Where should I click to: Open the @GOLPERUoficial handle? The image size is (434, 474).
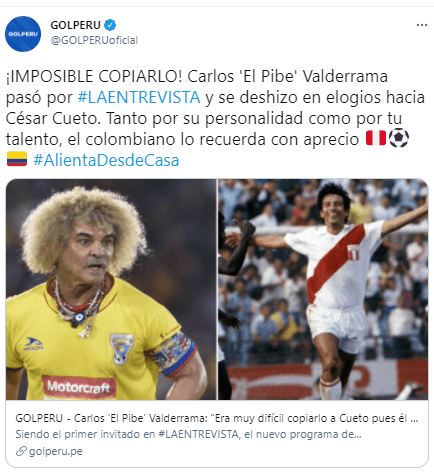(x=94, y=40)
